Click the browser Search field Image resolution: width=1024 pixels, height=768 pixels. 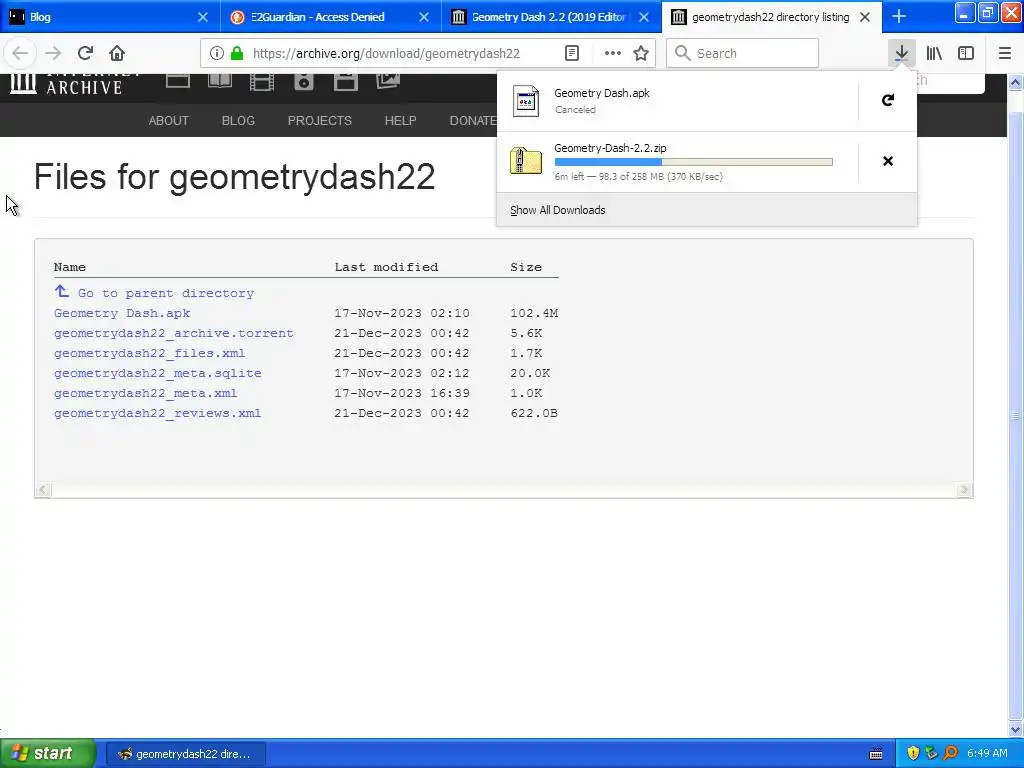743,53
